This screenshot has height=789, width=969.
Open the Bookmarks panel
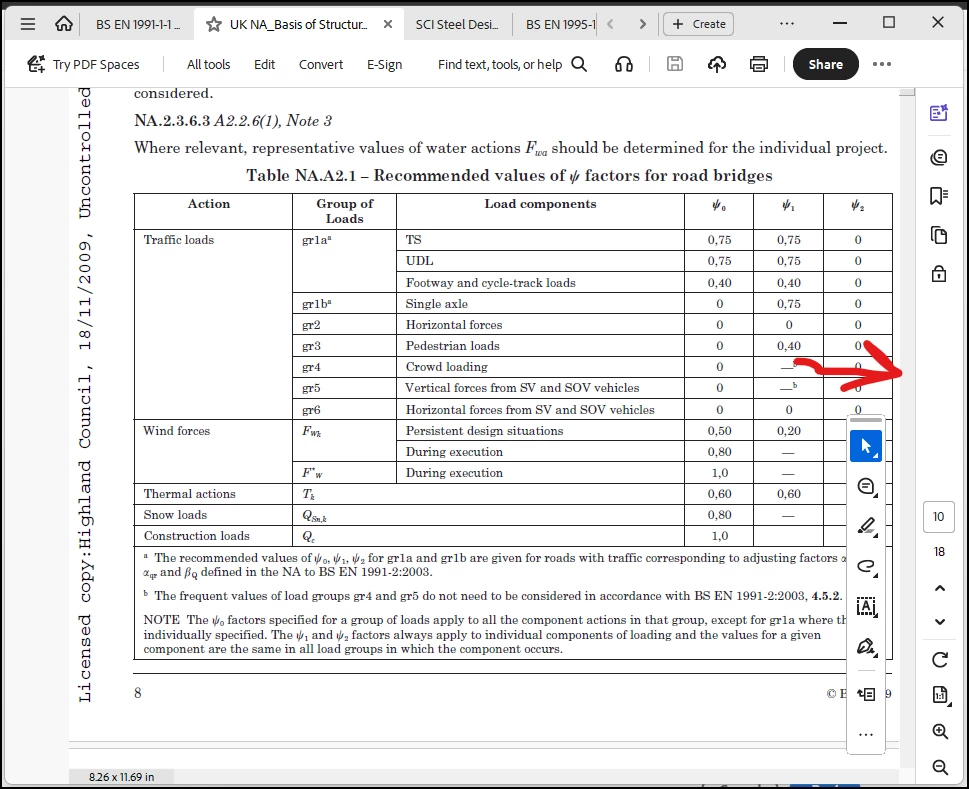[939, 196]
